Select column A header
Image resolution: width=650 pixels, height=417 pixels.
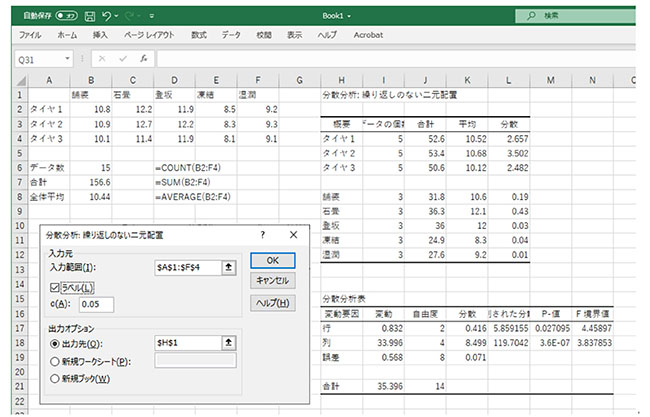point(49,80)
